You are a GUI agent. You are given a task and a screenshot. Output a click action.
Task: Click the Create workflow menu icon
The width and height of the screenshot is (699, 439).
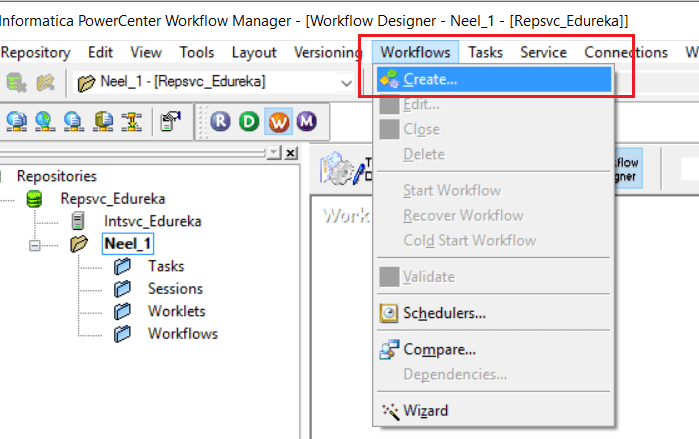coord(389,79)
